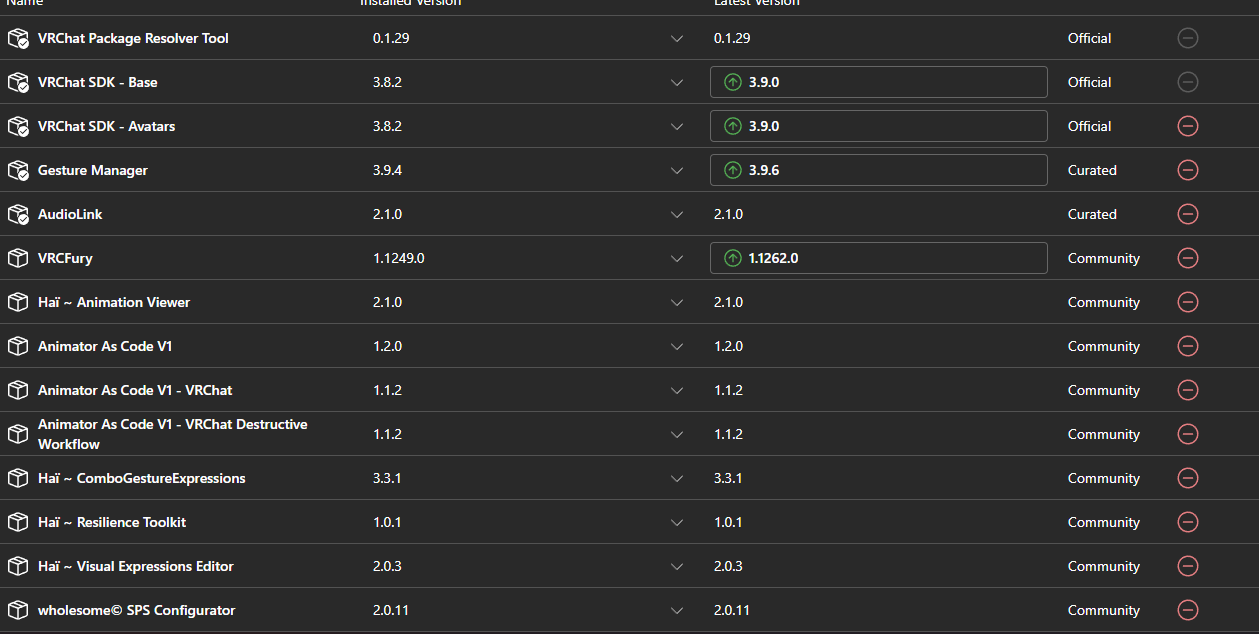Click the VRCFury package box icon
The width and height of the screenshot is (1259, 634).
click(18, 258)
